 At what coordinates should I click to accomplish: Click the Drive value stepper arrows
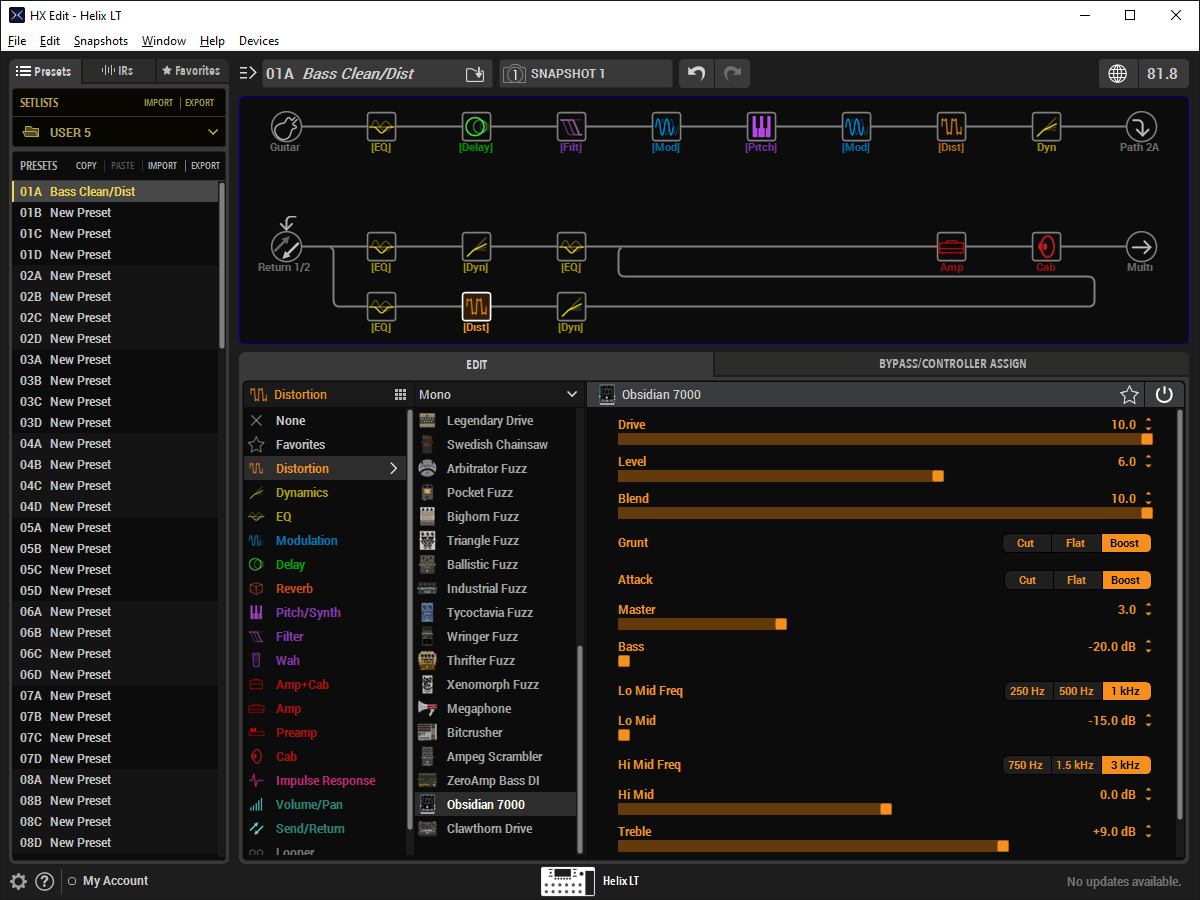(x=1148, y=425)
